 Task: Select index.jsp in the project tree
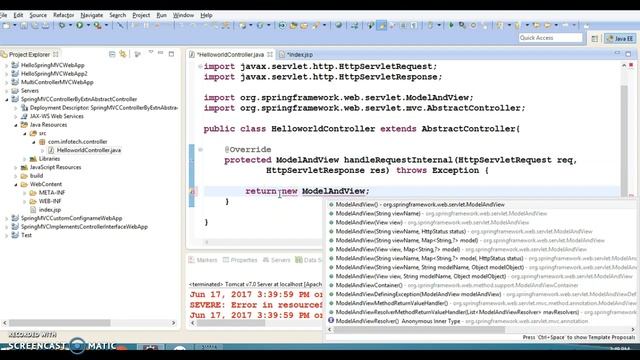click(x=50, y=210)
